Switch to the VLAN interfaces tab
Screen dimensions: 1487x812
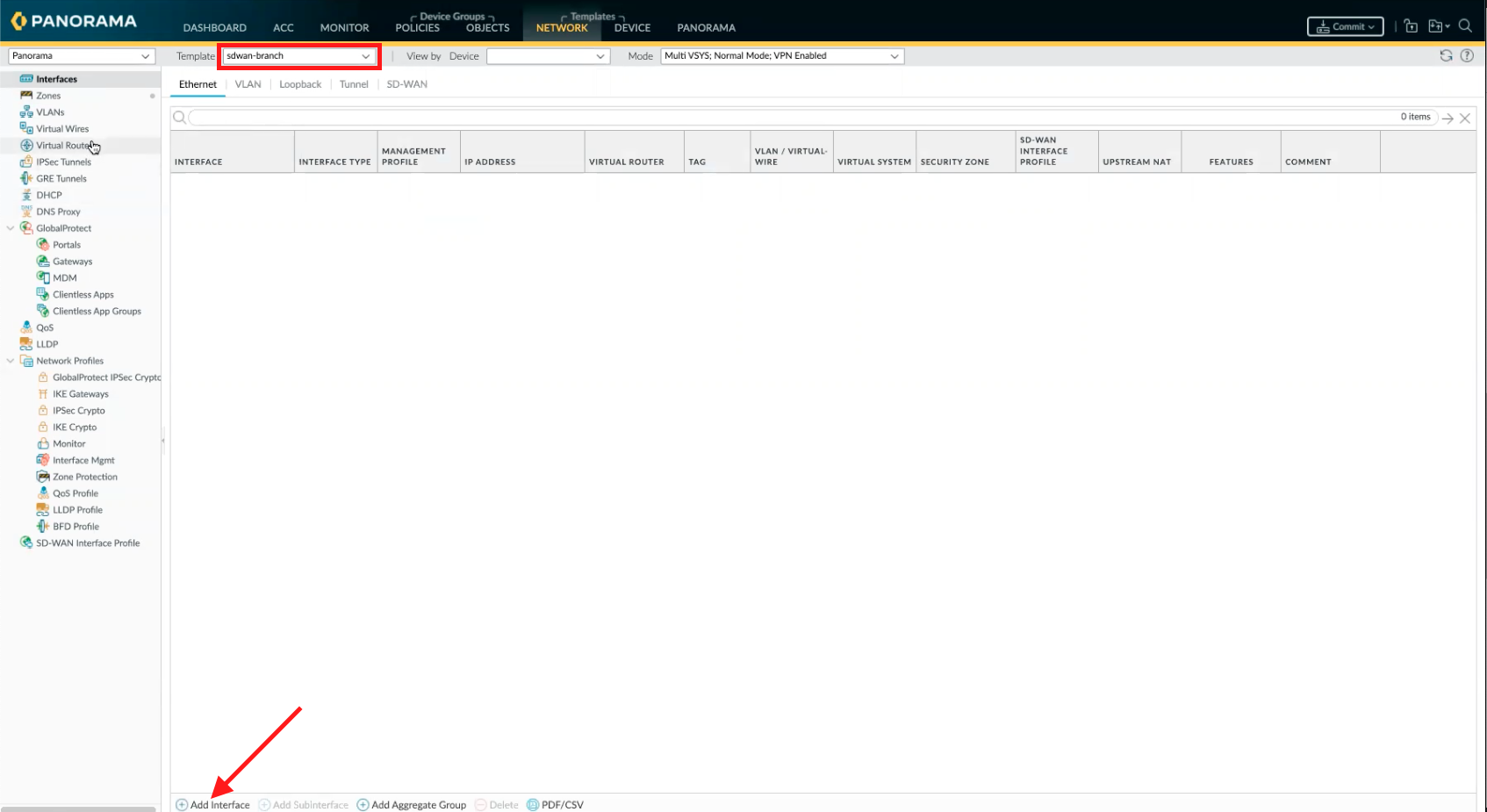[248, 84]
